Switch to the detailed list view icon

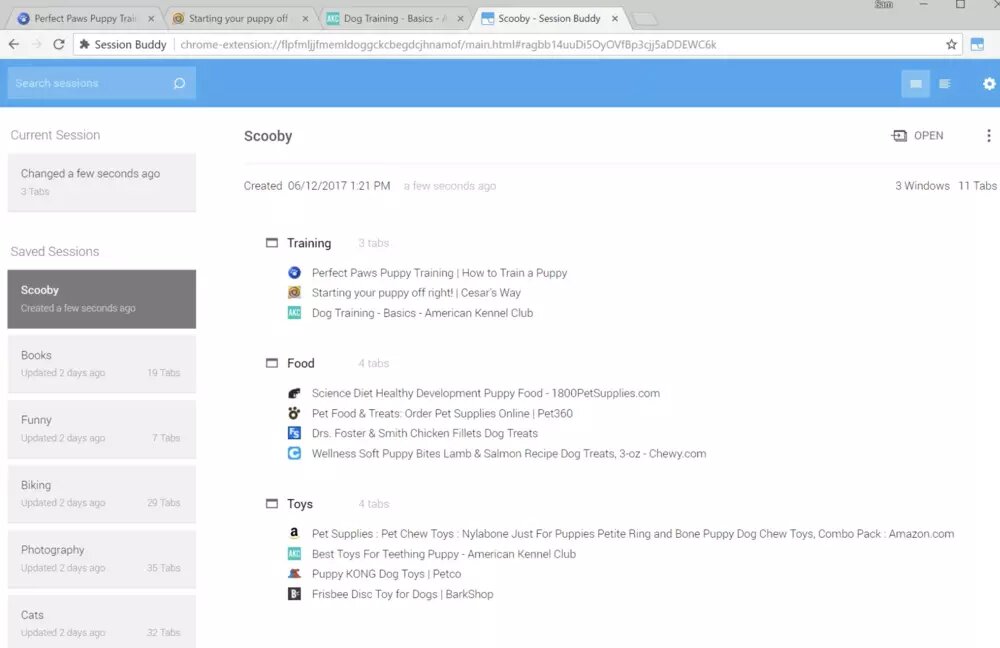point(944,84)
